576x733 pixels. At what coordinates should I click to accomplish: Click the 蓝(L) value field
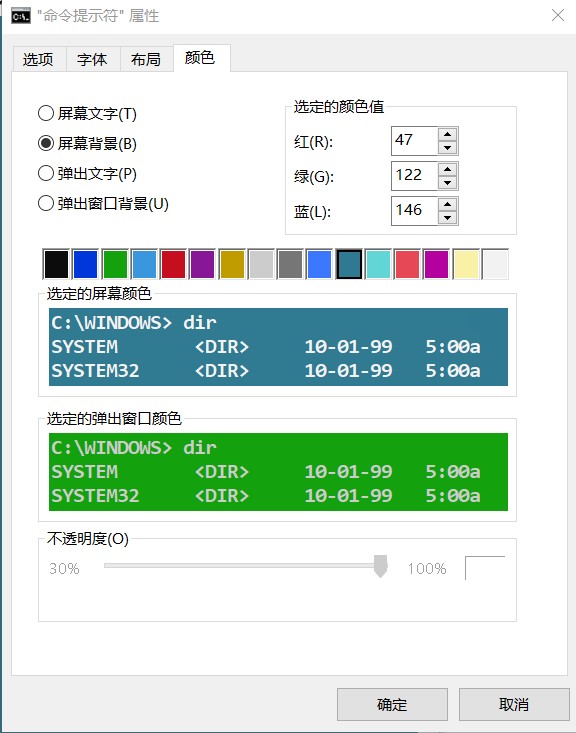pyautogui.click(x=414, y=211)
